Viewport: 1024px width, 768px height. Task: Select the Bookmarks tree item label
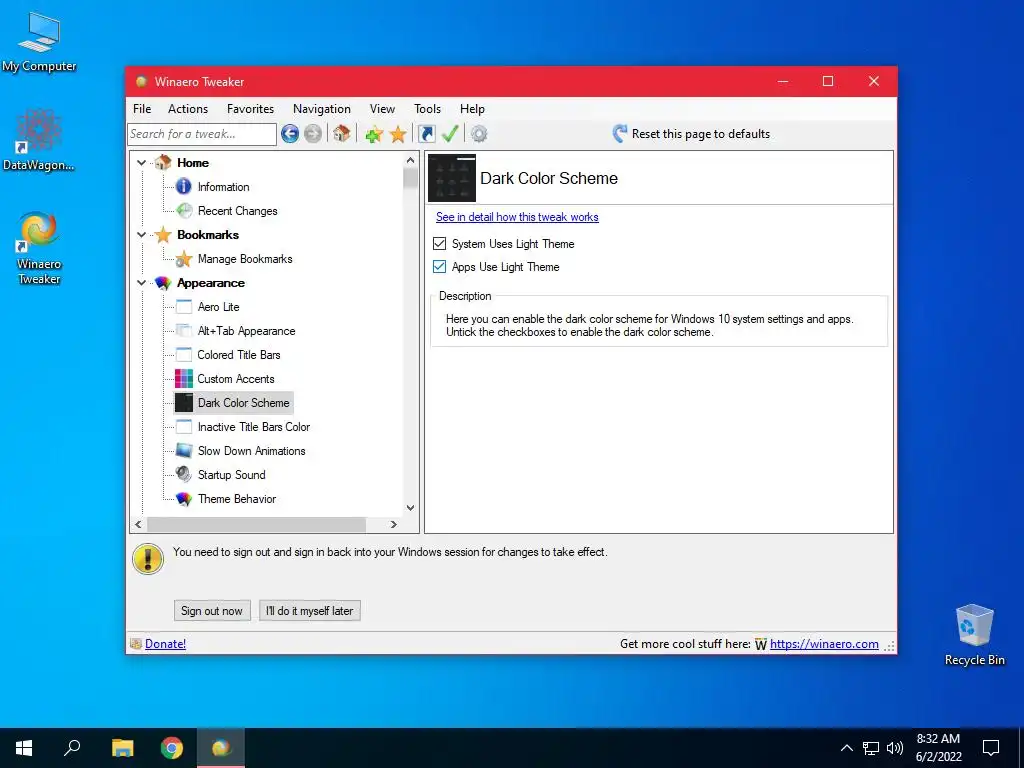pyautogui.click(x=208, y=234)
